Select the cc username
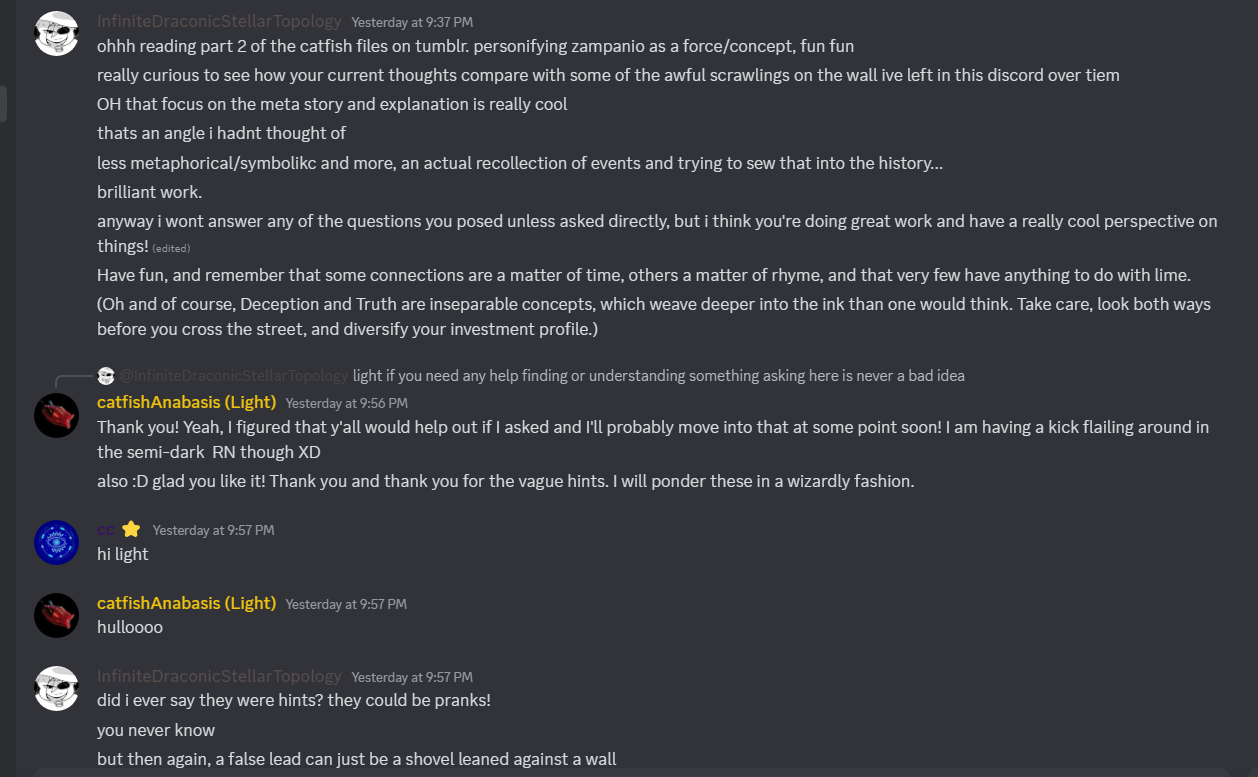 pyautogui.click(x=106, y=530)
